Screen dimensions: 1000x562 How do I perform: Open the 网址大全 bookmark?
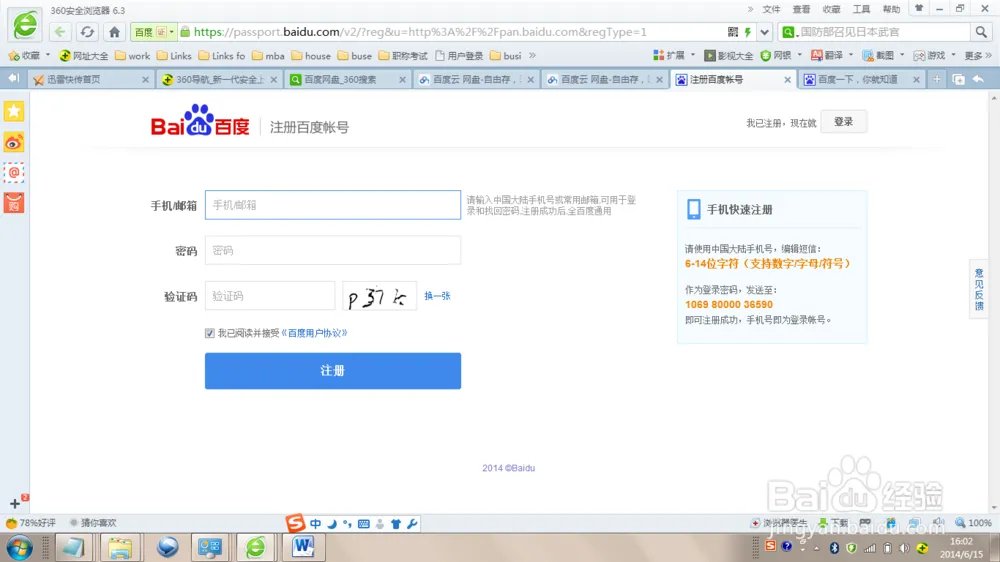click(84, 55)
